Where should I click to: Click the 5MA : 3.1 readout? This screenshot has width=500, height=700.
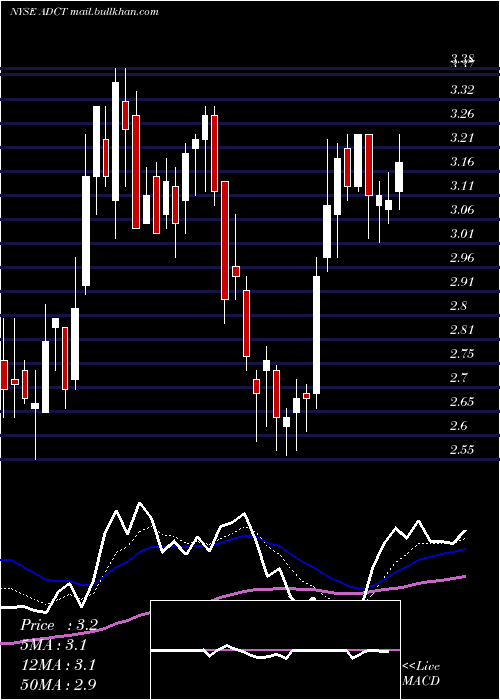tap(54, 645)
